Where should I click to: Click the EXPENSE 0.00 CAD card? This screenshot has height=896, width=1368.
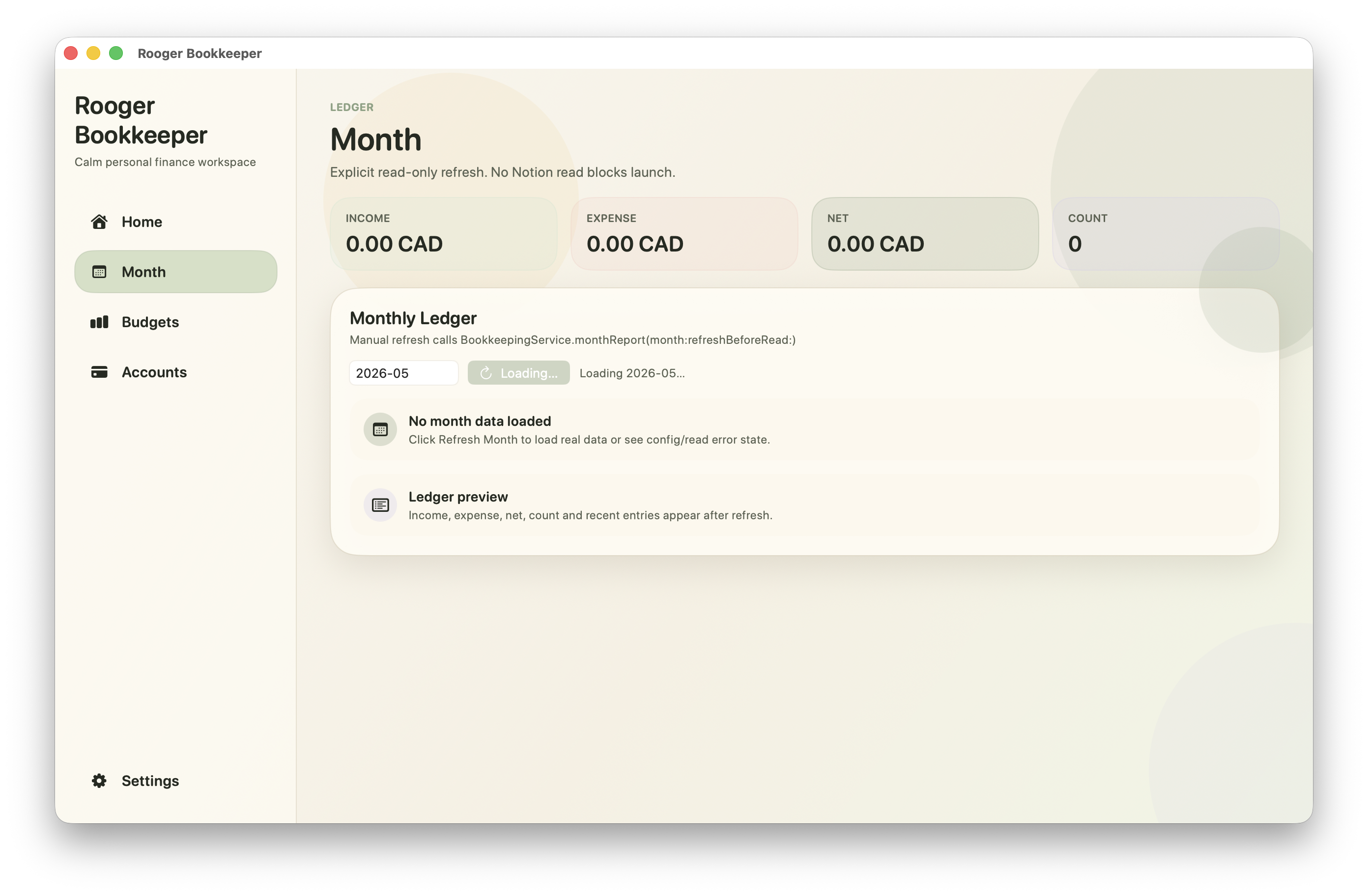click(x=684, y=234)
